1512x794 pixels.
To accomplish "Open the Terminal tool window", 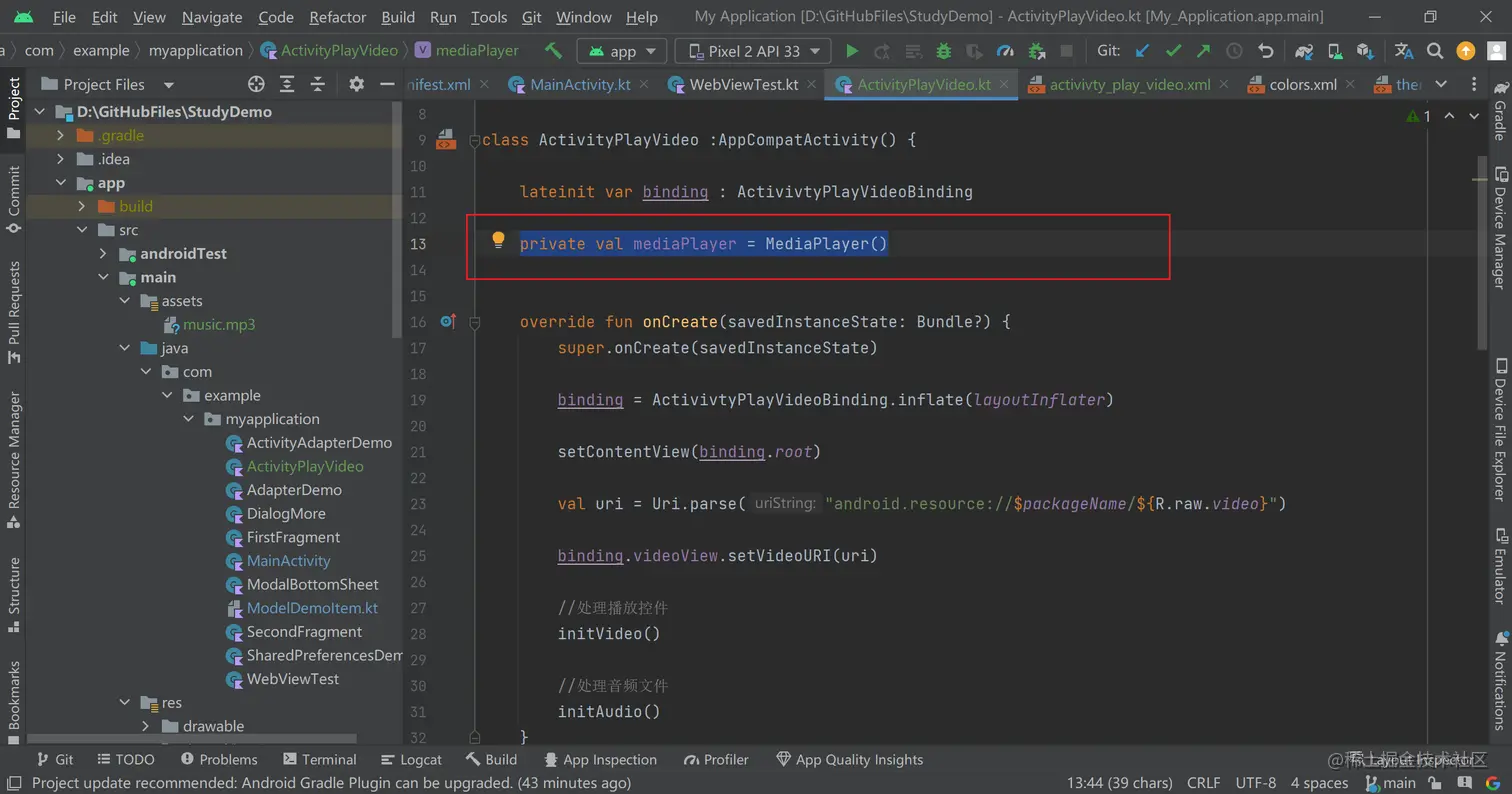I will click(x=320, y=760).
